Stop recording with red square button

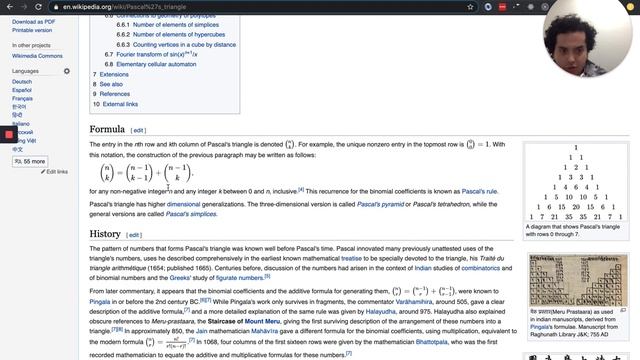coord(9,134)
